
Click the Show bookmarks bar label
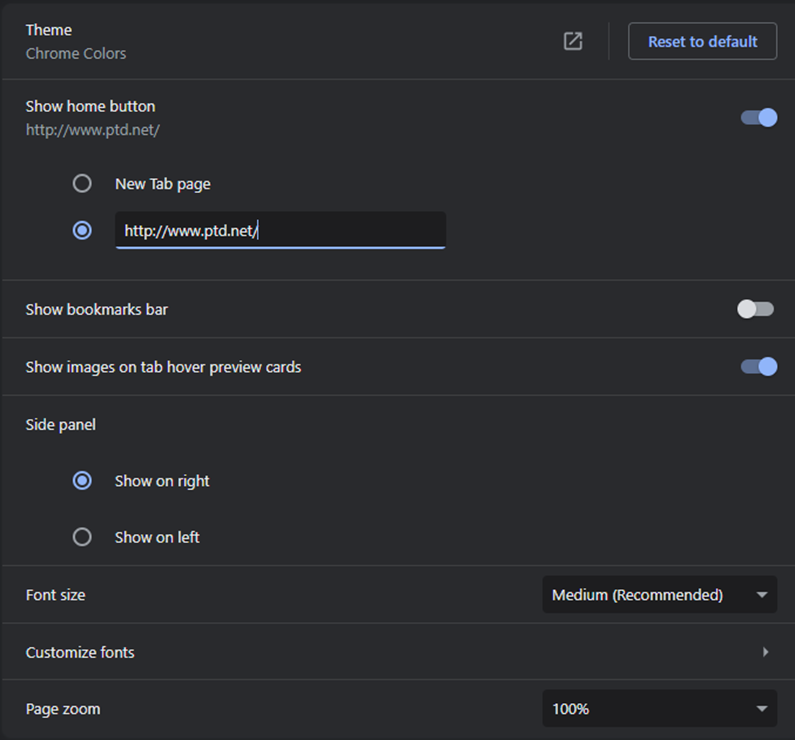tap(97, 310)
